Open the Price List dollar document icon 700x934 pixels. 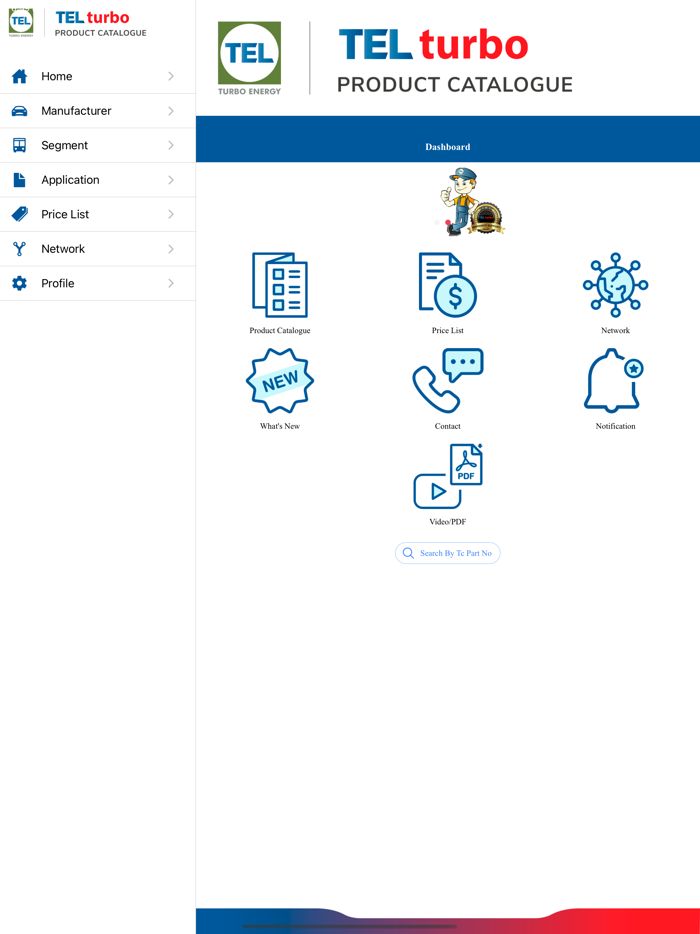[447, 285]
